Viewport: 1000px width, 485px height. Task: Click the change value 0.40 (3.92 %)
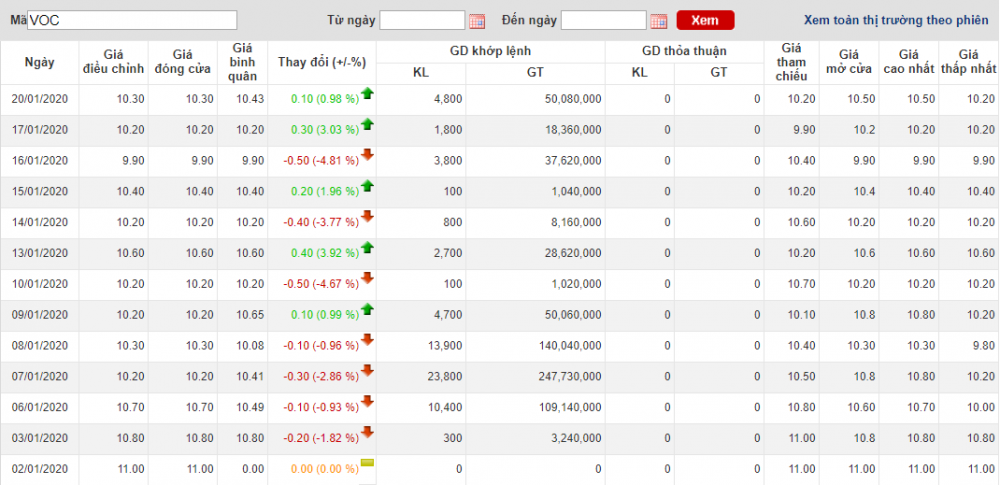coord(325,253)
